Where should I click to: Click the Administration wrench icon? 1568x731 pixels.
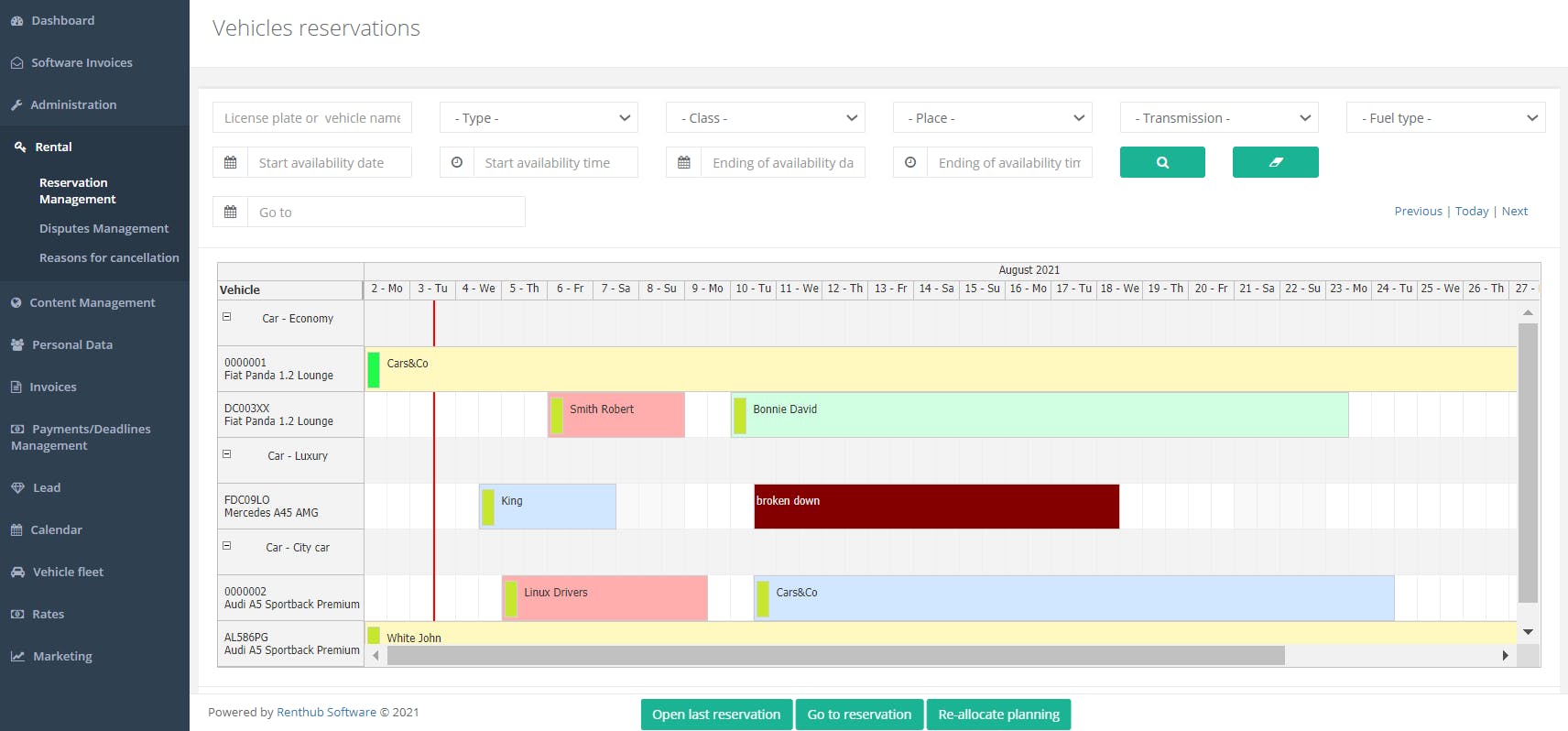(x=16, y=105)
